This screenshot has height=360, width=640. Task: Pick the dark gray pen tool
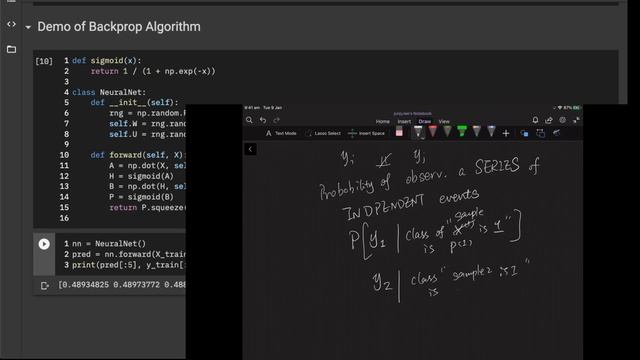[x=447, y=132]
